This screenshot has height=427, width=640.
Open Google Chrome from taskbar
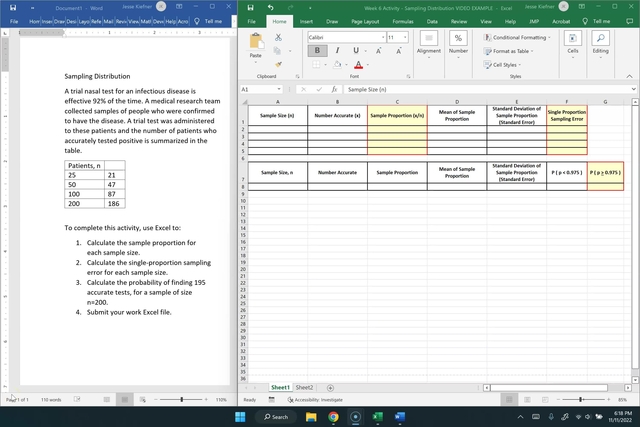point(333,417)
